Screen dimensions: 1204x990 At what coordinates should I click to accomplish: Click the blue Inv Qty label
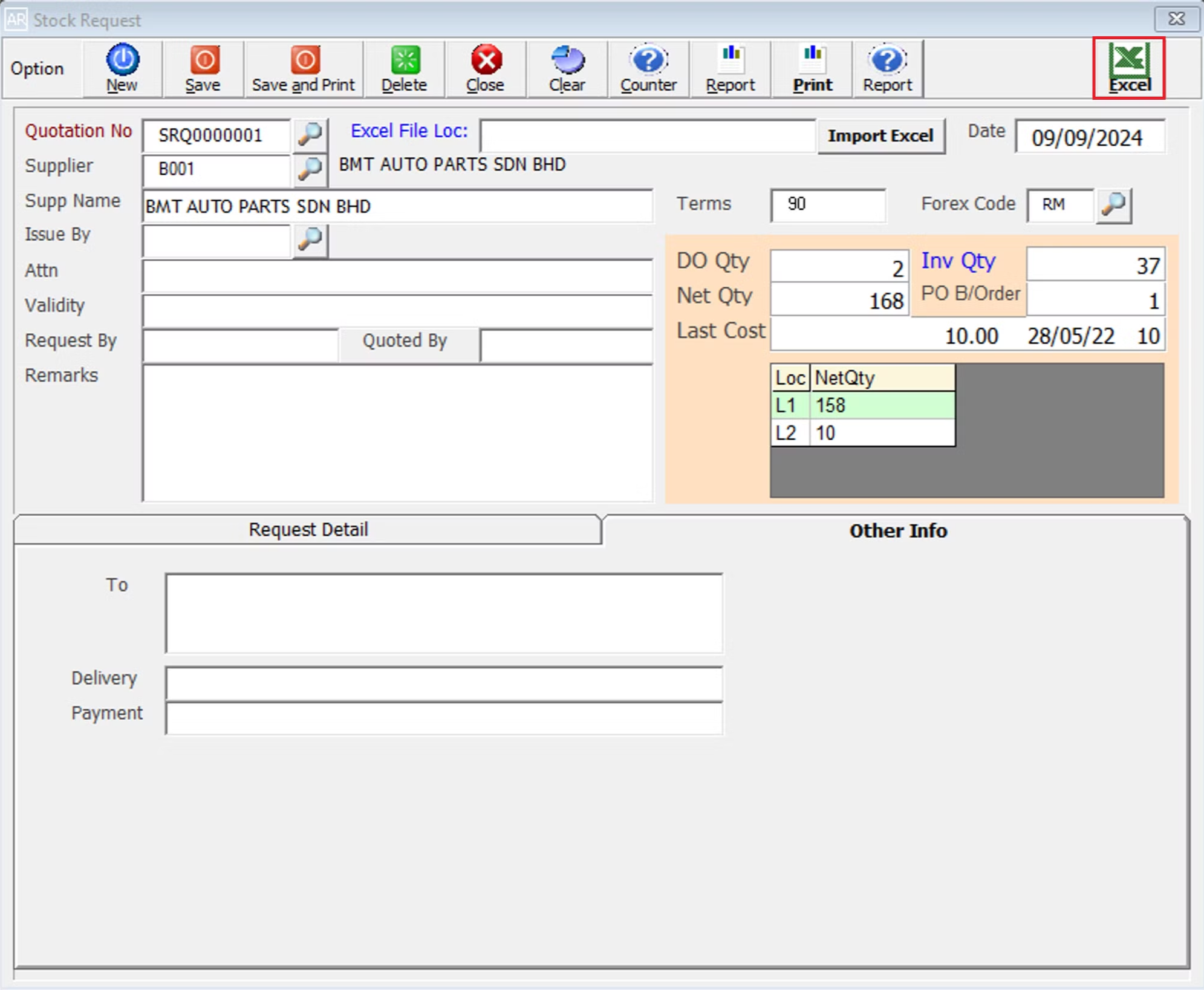tap(958, 261)
